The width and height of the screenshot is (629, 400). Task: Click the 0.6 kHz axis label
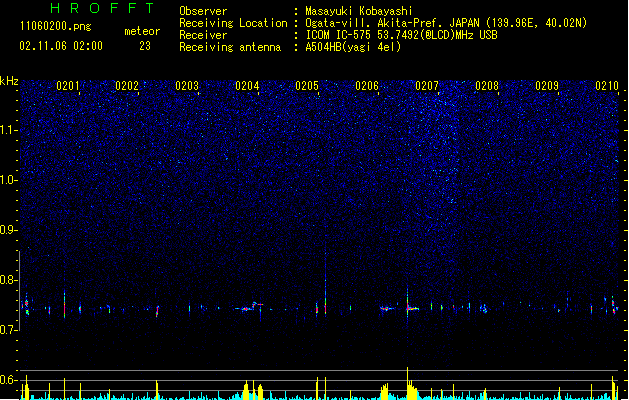point(9,380)
